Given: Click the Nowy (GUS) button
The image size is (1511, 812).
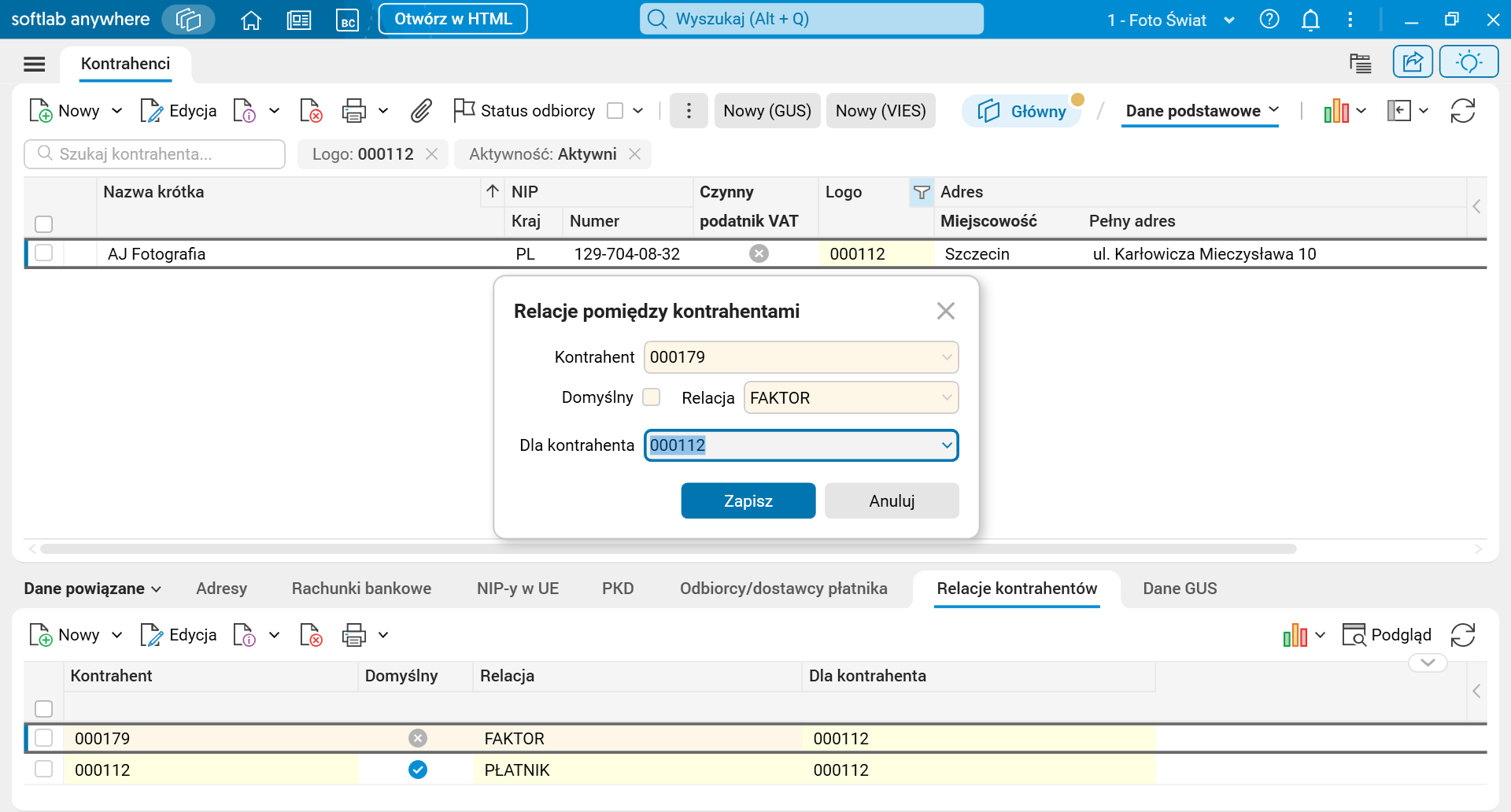Looking at the screenshot, I should (767, 111).
